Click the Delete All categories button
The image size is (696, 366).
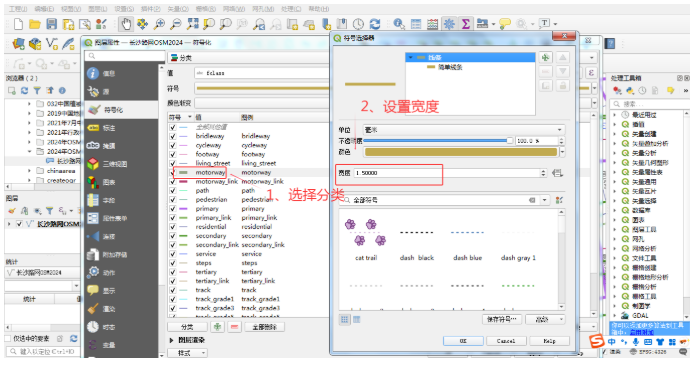point(265,327)
